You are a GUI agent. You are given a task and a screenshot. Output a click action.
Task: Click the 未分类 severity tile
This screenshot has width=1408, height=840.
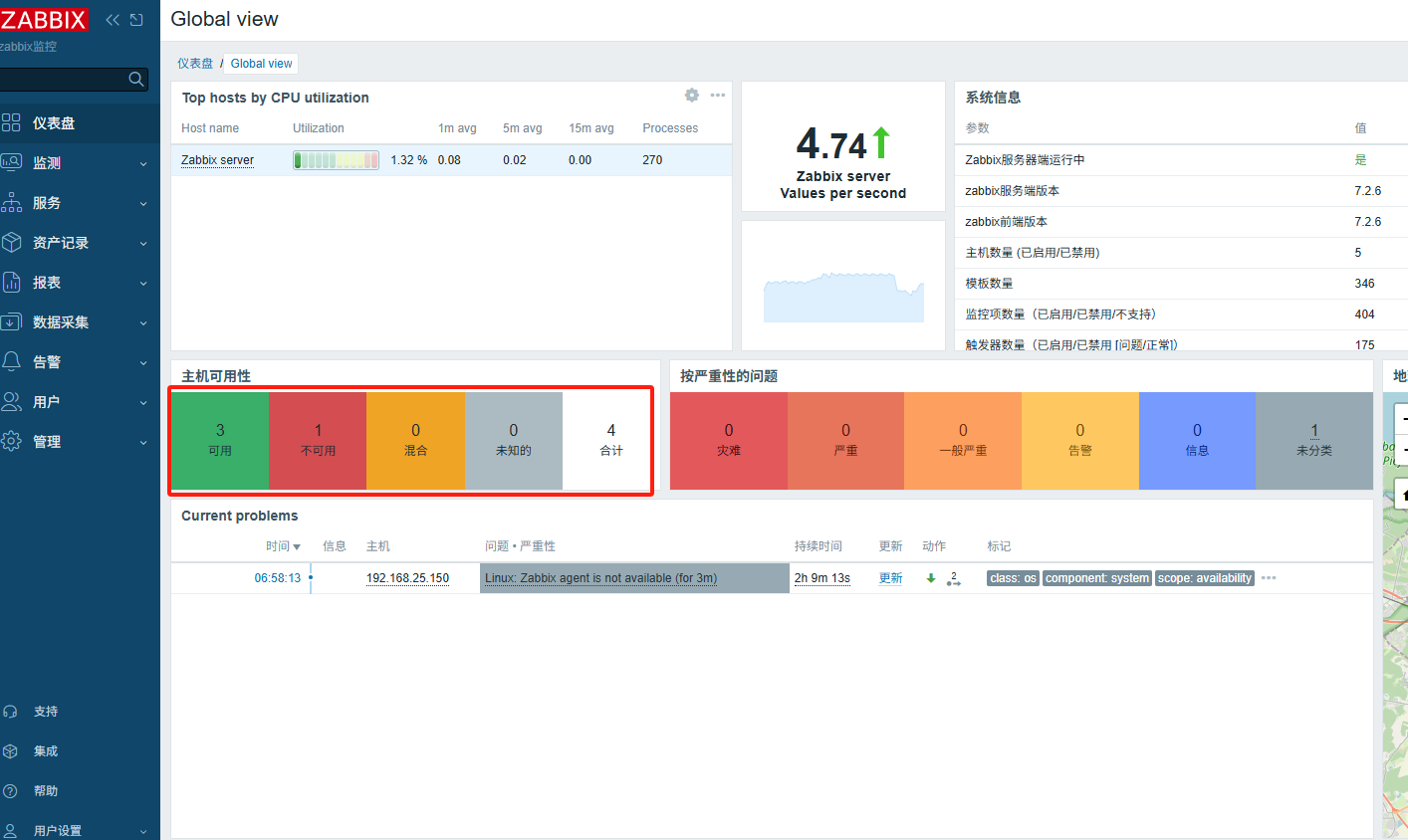point(1314,440)
